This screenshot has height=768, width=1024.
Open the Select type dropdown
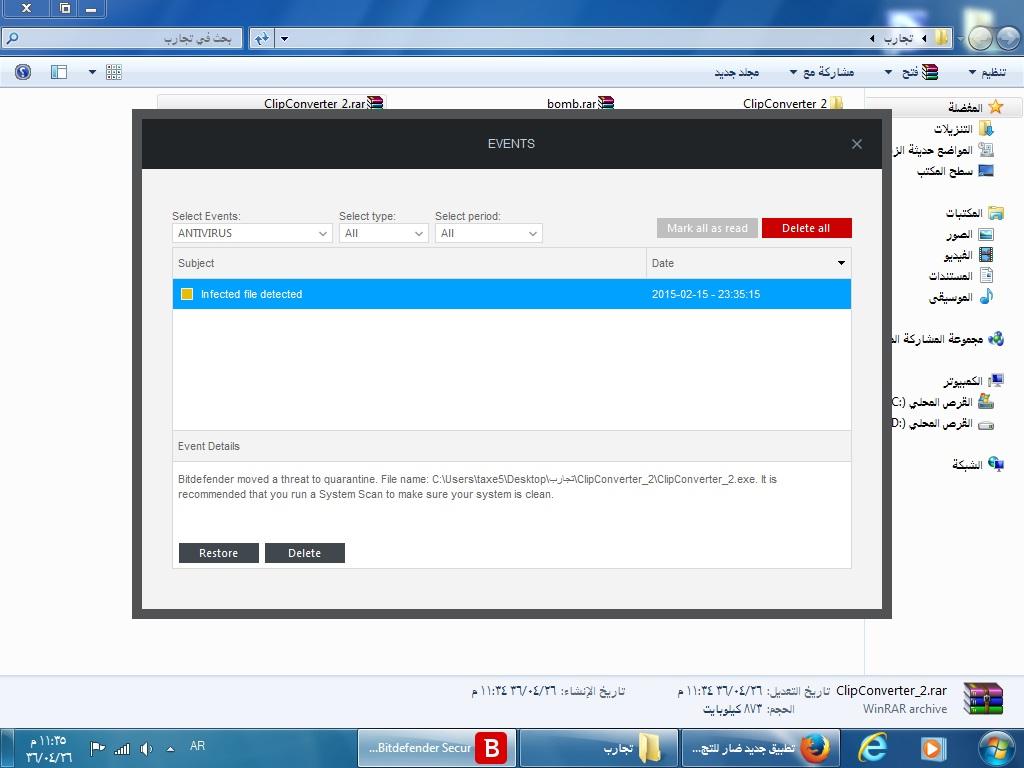coord(383,233)
